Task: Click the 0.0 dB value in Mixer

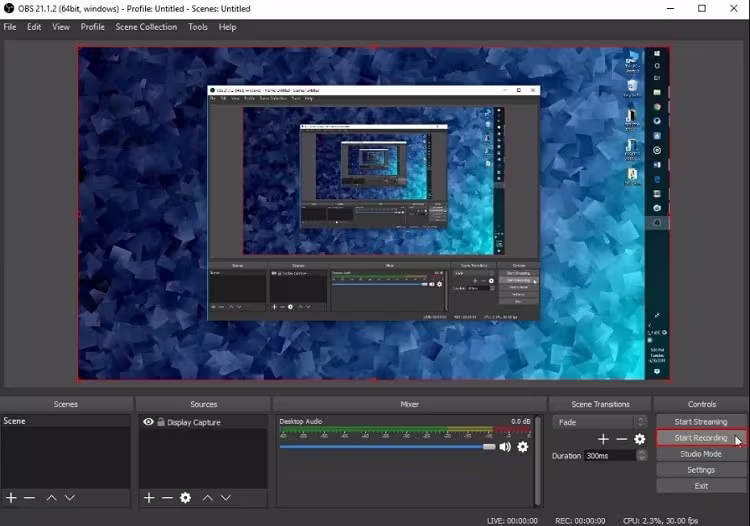Action: (520, 421)
